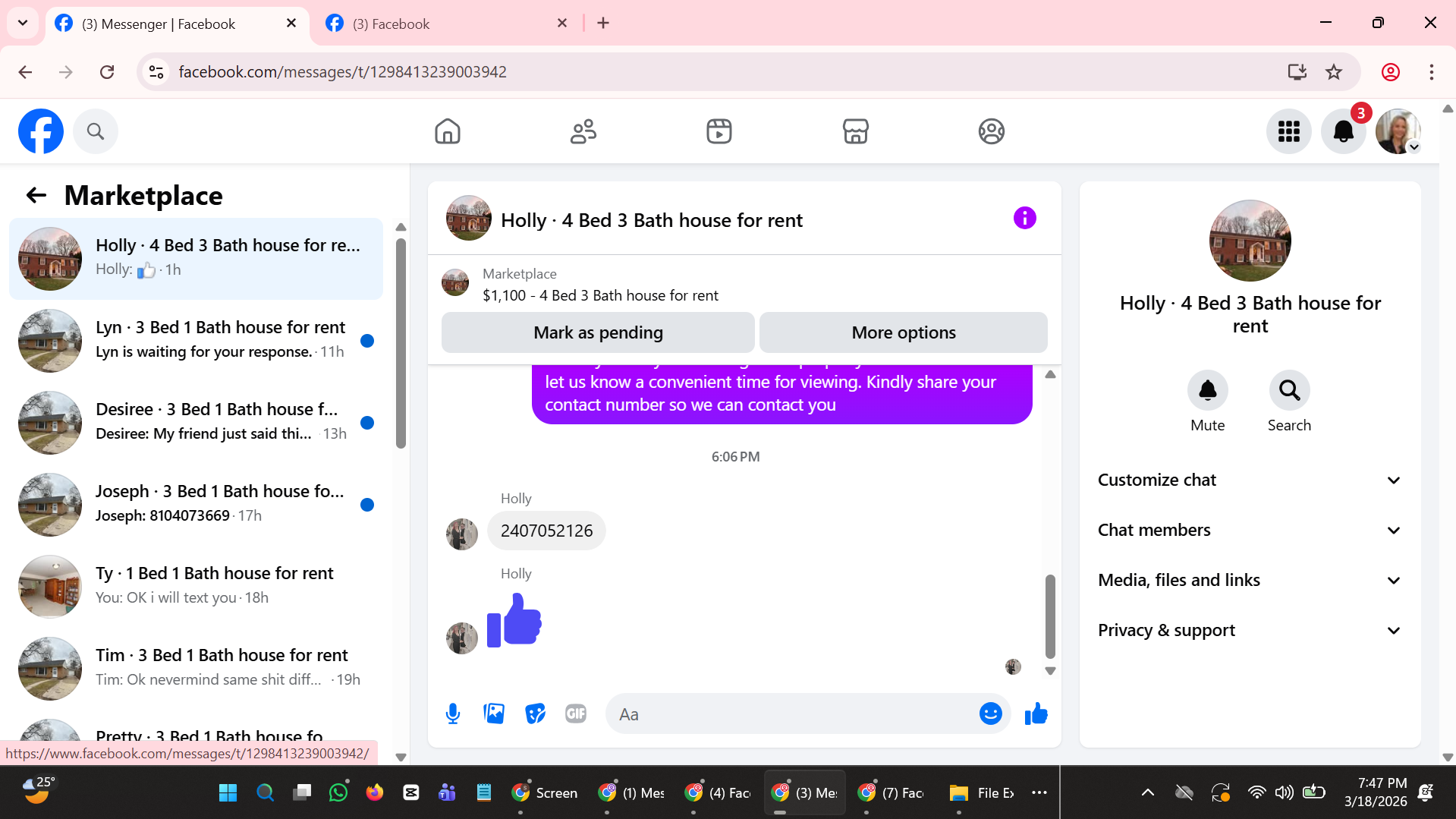1456x819 pixels.
Task: Click the Facebook search magnifier icon
Action: [x=96, y=131]
